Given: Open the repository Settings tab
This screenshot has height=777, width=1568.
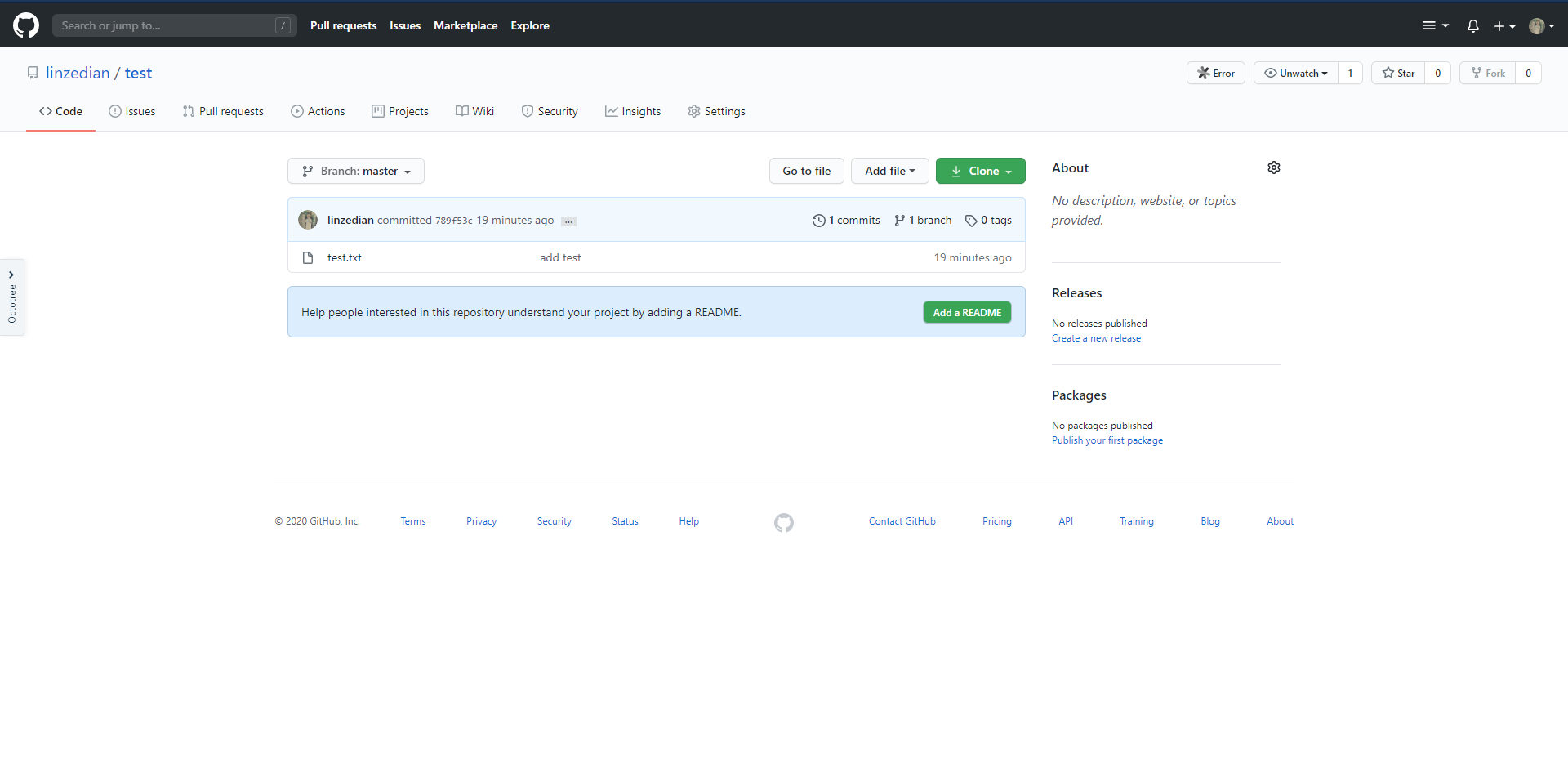Looking at the screenshot, I should click(716, 111).
